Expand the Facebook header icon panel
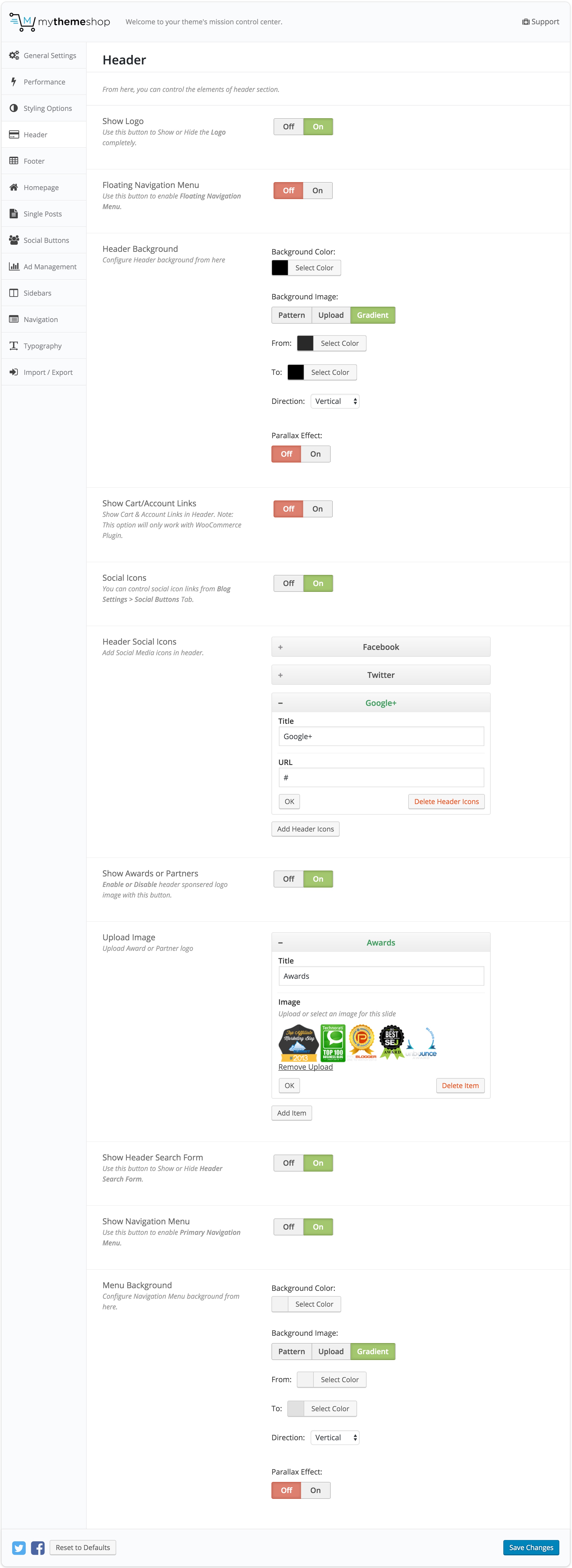This screenshot has height=1568, width=572. coord(381,647)
